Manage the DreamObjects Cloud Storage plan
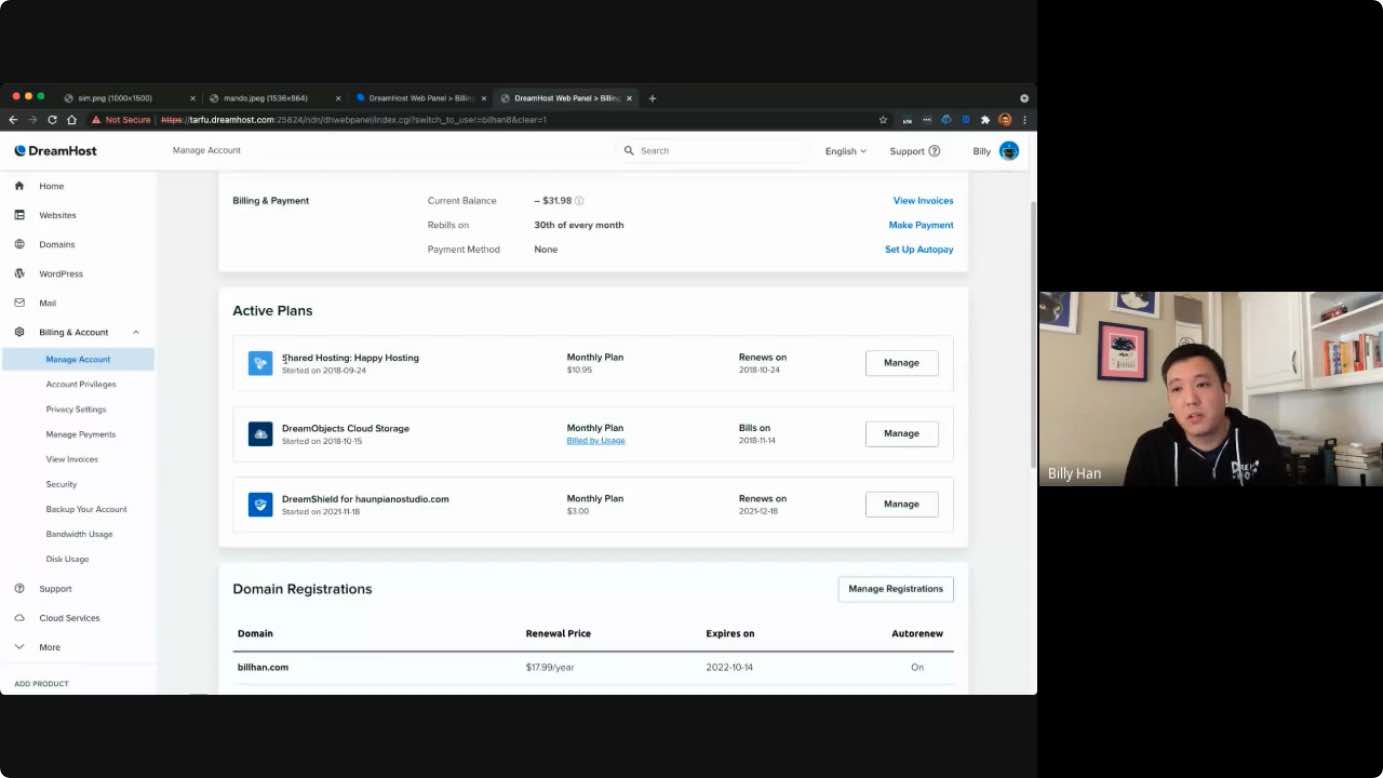Screen dimensions: 1383x778 902,434
